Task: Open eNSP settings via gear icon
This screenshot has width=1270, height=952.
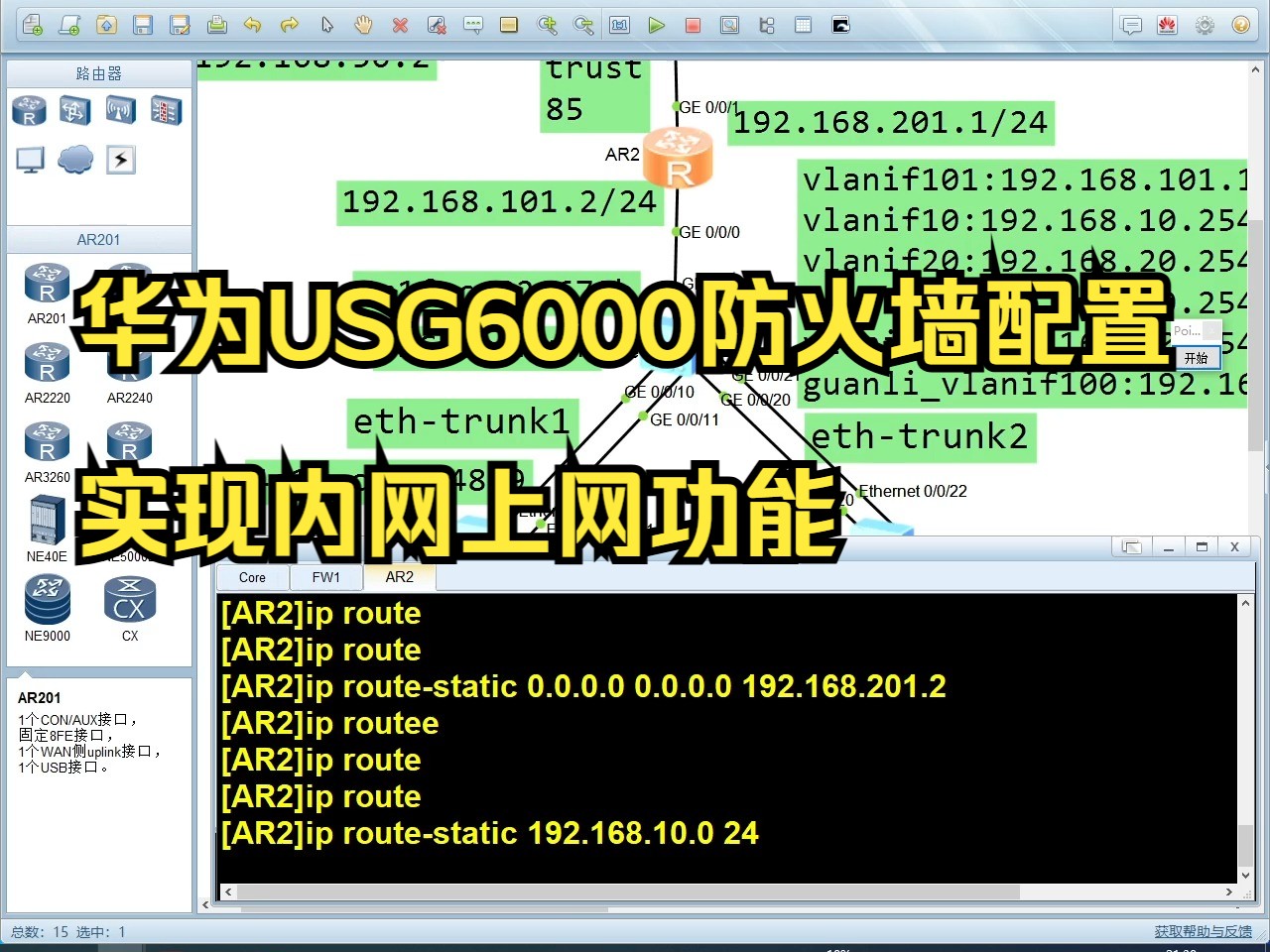Action: (1204, 25)
